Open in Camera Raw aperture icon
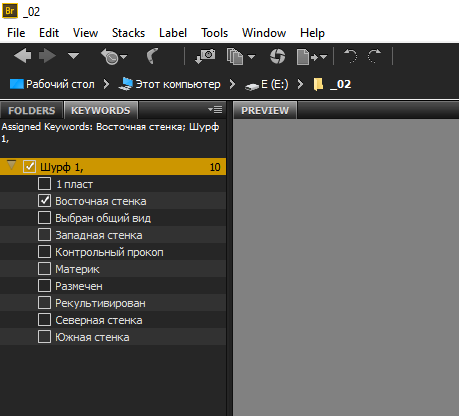 (277, 56)
